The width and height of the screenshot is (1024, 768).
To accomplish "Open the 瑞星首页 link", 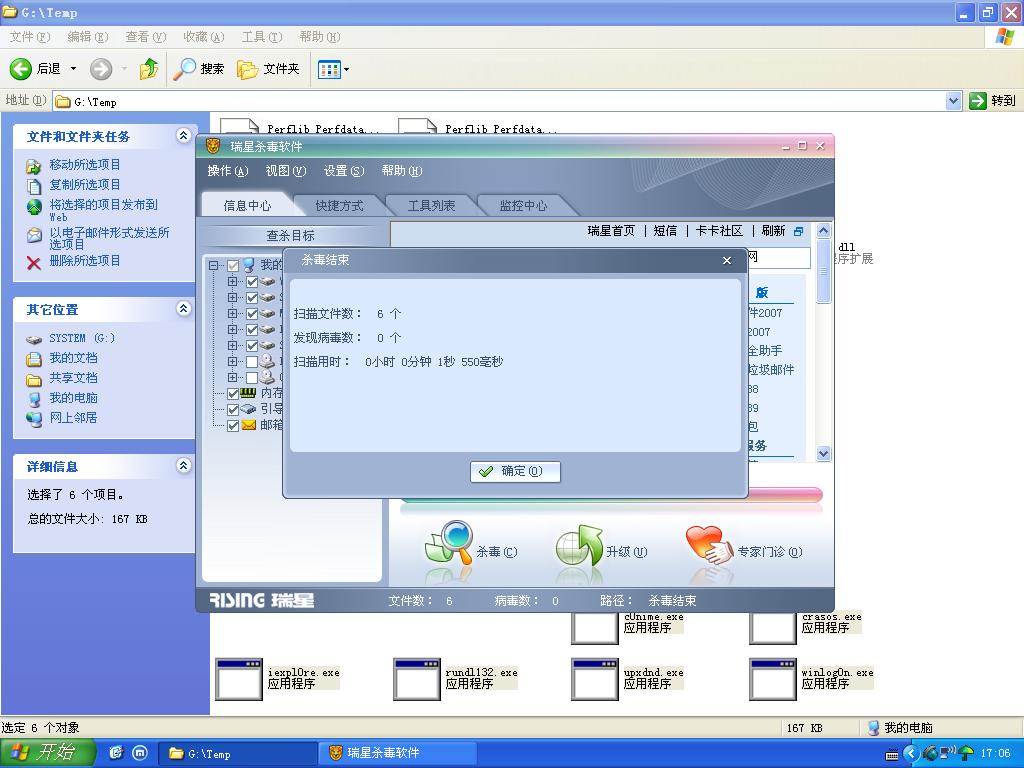I will click(x=611, y=231).
